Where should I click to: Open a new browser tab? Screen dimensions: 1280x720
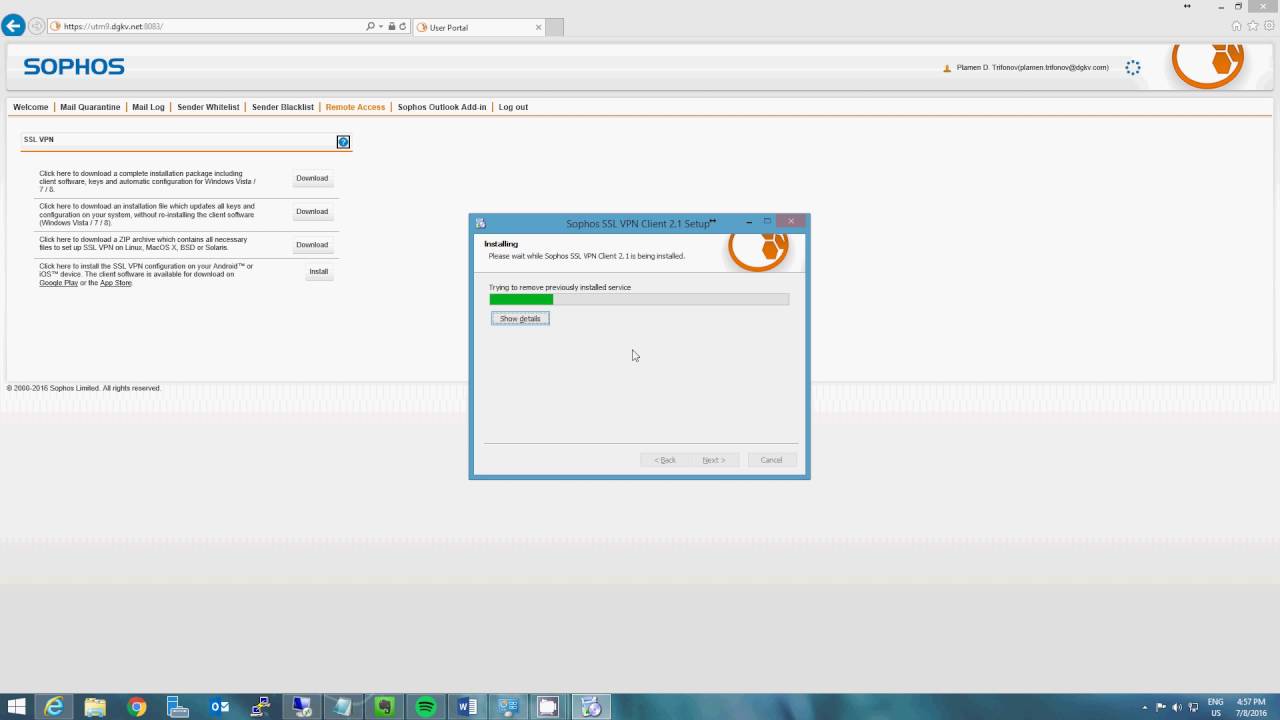554,27
